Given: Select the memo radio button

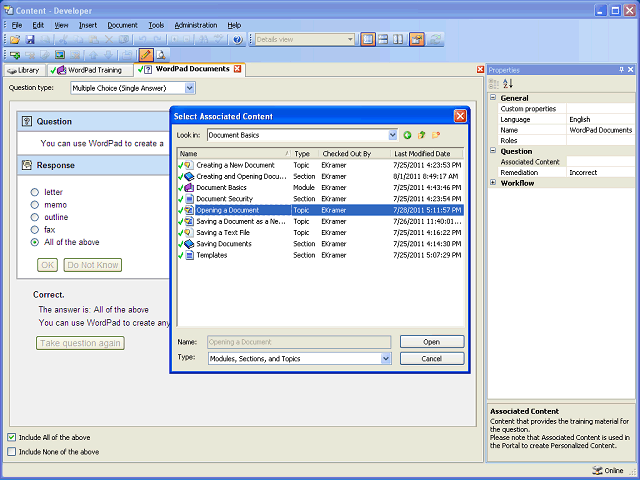Looking at the screenshot, I should coord(35,205).
